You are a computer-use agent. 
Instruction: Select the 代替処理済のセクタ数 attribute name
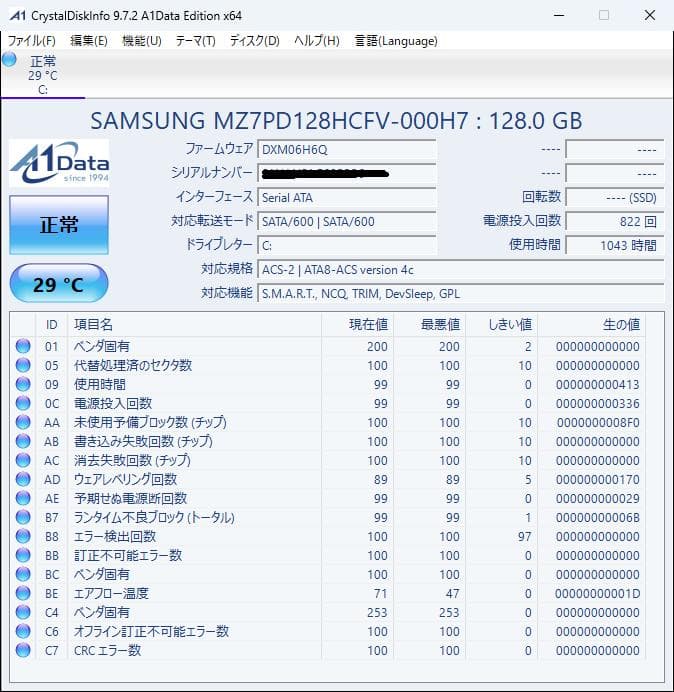pos(133,365)
